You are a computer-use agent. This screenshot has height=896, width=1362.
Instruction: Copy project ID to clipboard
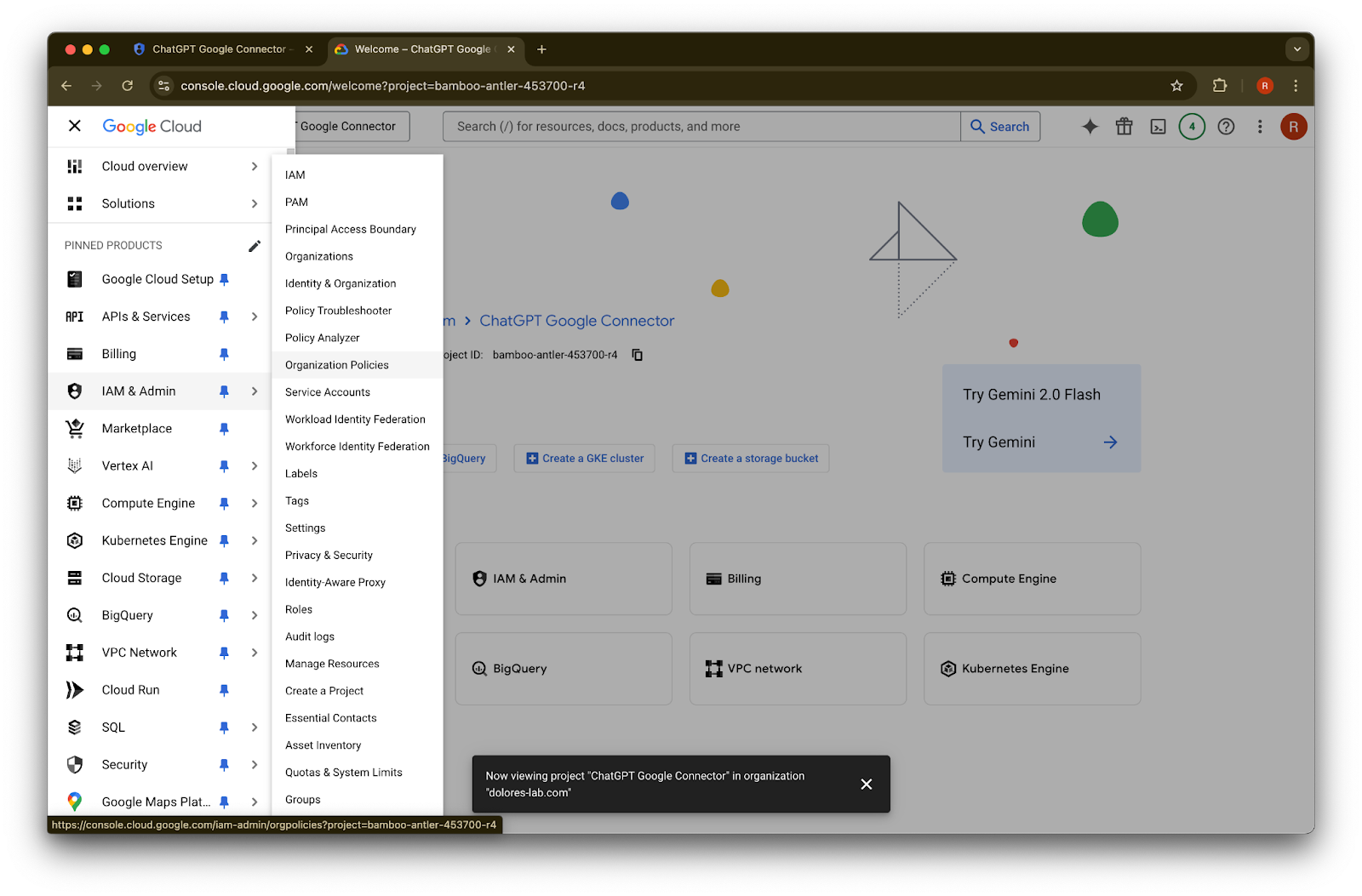637,355
